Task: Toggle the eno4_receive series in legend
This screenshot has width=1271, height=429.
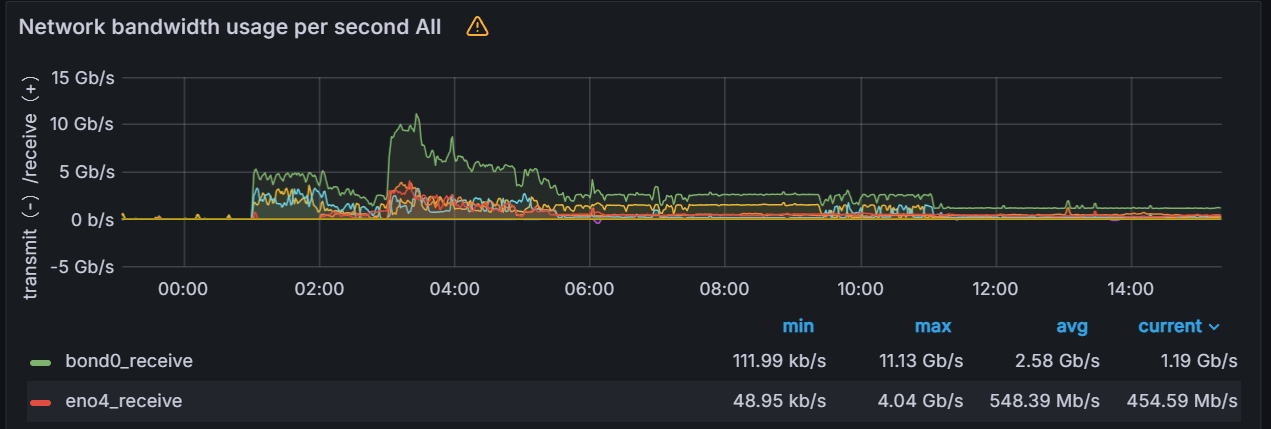Action: pyautogui.click(x=124, y=401)
